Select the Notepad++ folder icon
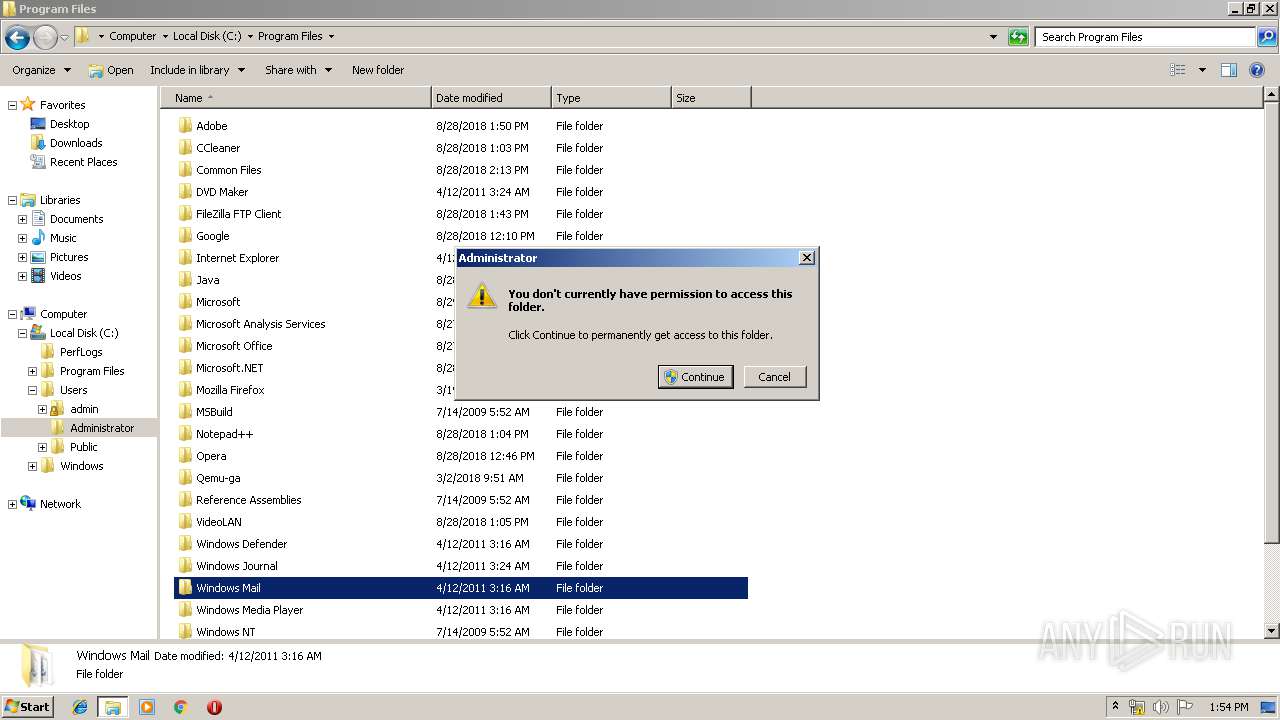Image resolution: width=1280 pixels, height=720 pixels. click(x=185, y=434)
